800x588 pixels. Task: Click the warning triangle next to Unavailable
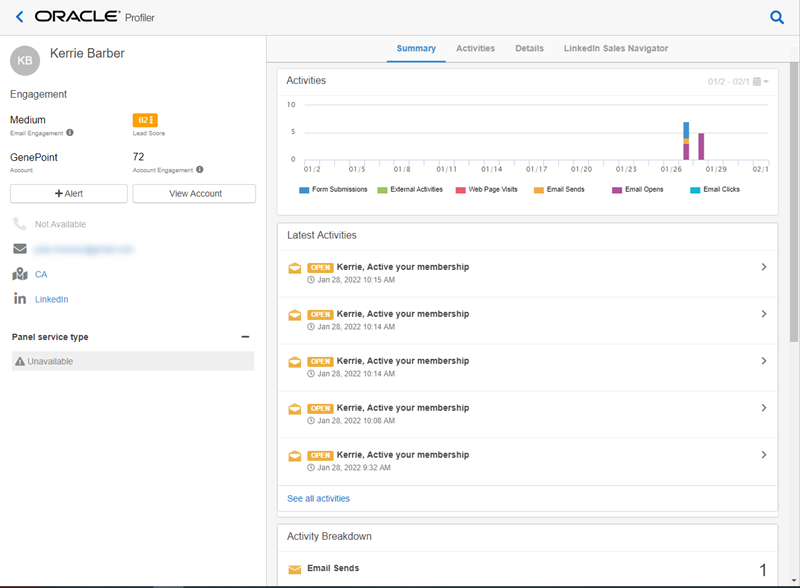[20, 361]
